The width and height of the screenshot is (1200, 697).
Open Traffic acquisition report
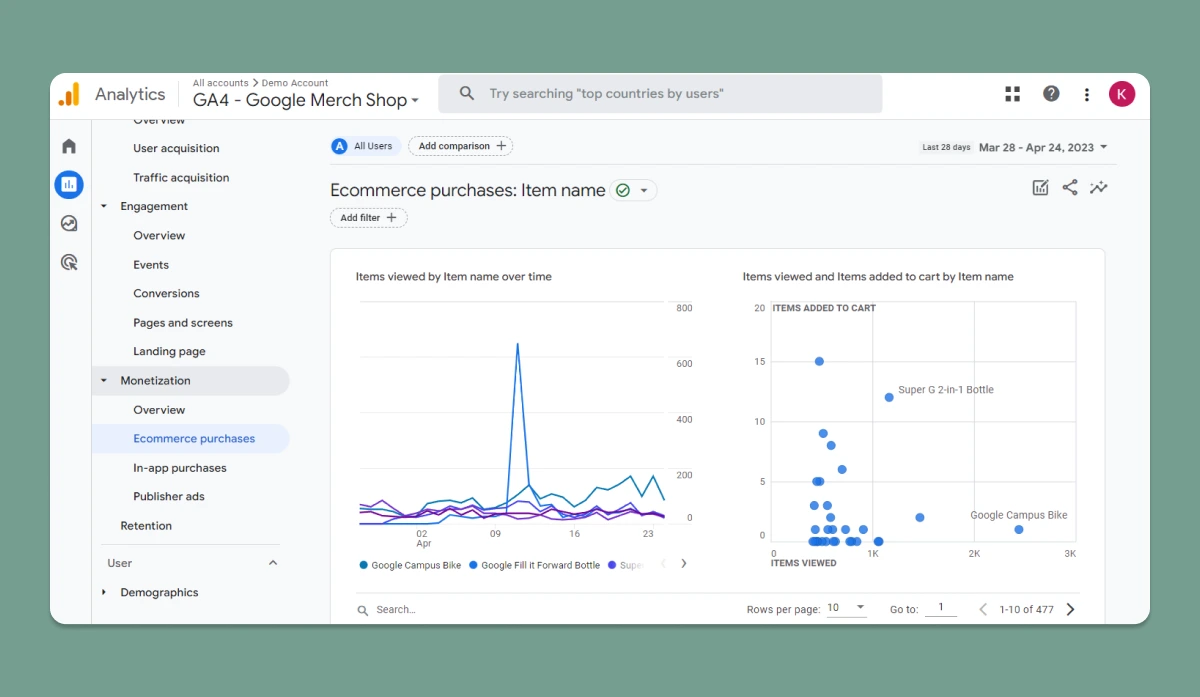pyautogui.click(x=181, y=178)
